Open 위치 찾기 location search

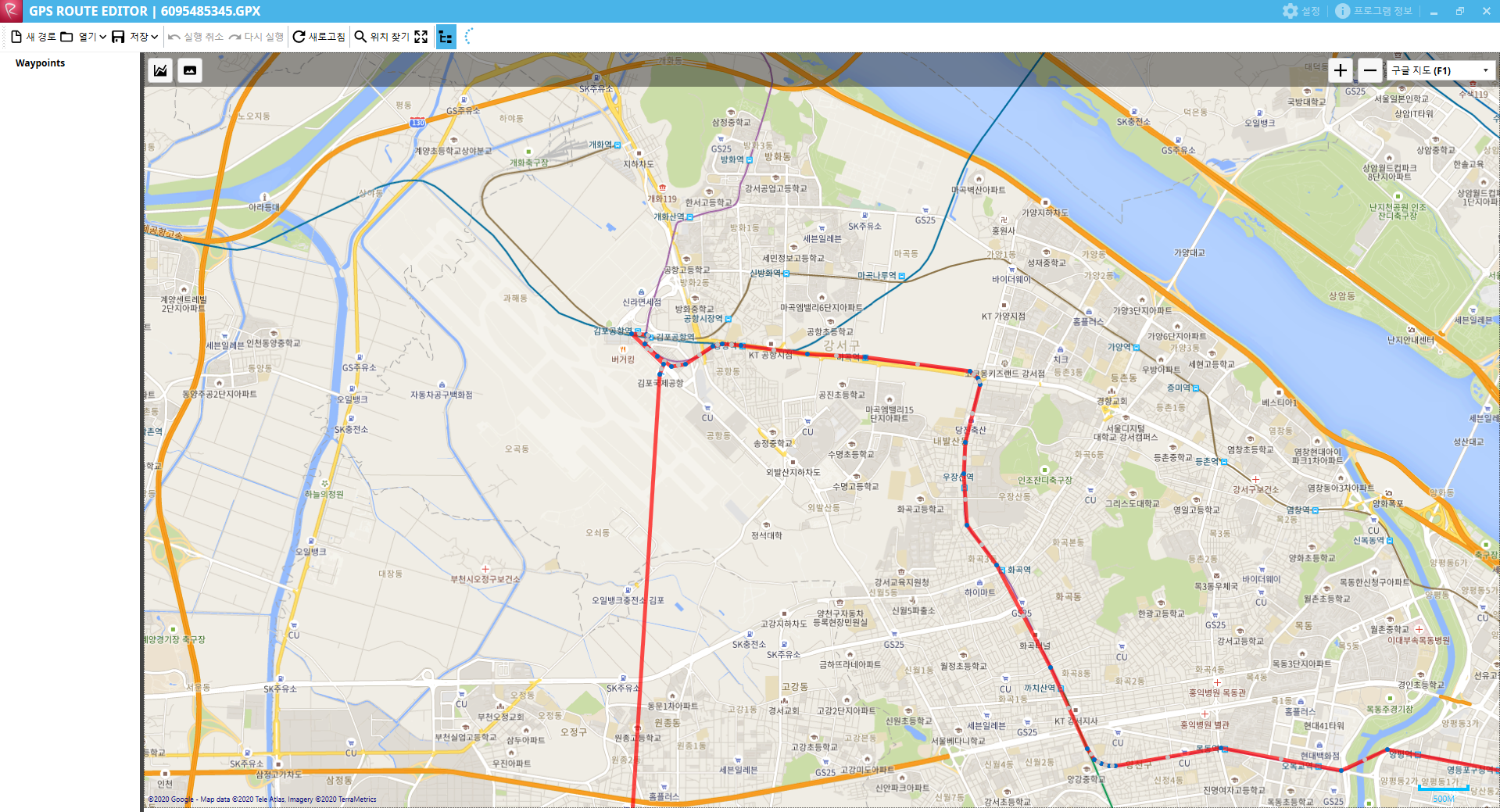pos(382,37)
